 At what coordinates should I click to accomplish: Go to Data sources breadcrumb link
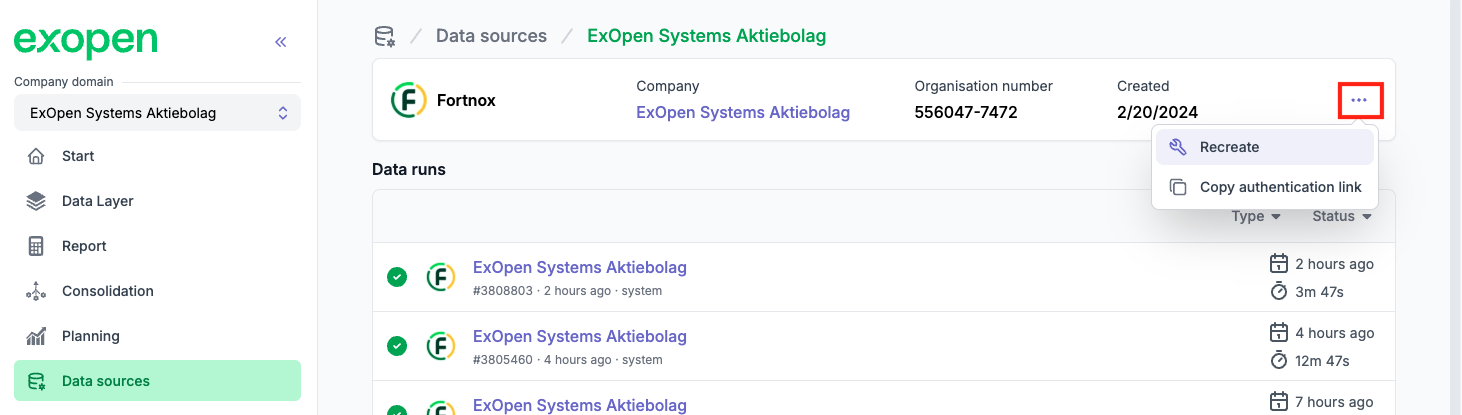pyautogui.click(x=491, y=36)
